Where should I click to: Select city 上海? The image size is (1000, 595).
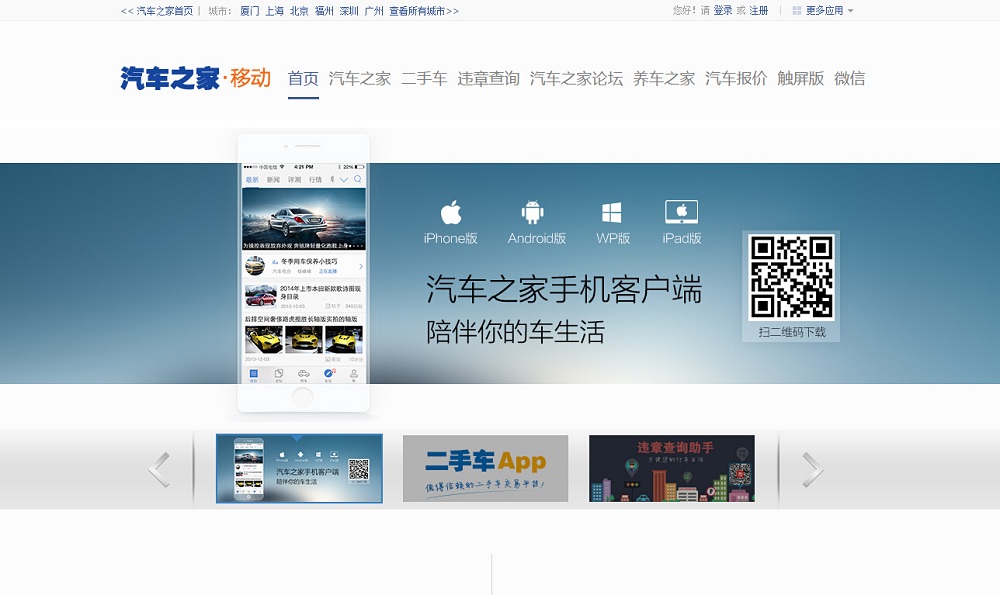pyautogui.click(x=274, y=11)
